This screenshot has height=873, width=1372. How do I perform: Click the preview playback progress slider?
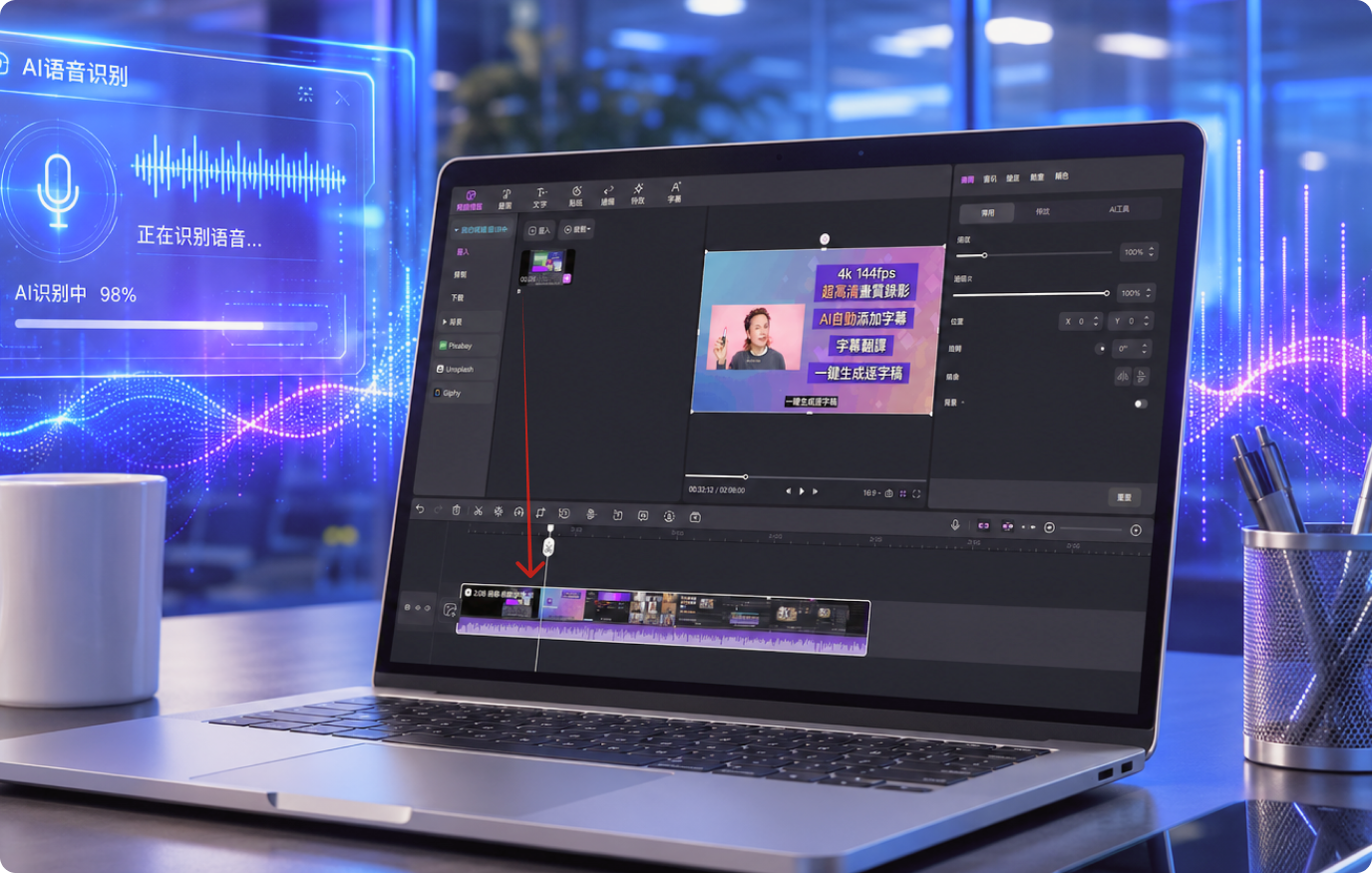804,476
